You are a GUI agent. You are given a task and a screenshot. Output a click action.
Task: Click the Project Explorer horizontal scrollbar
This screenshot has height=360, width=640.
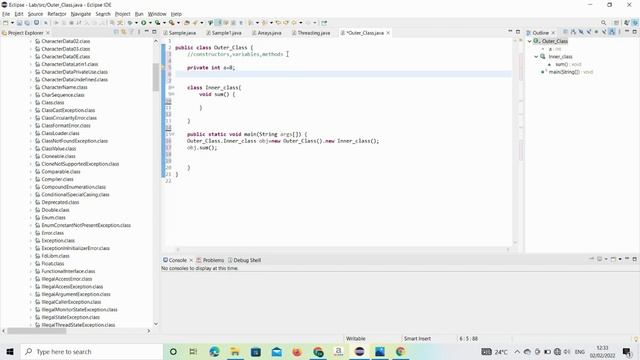[36, 331]
